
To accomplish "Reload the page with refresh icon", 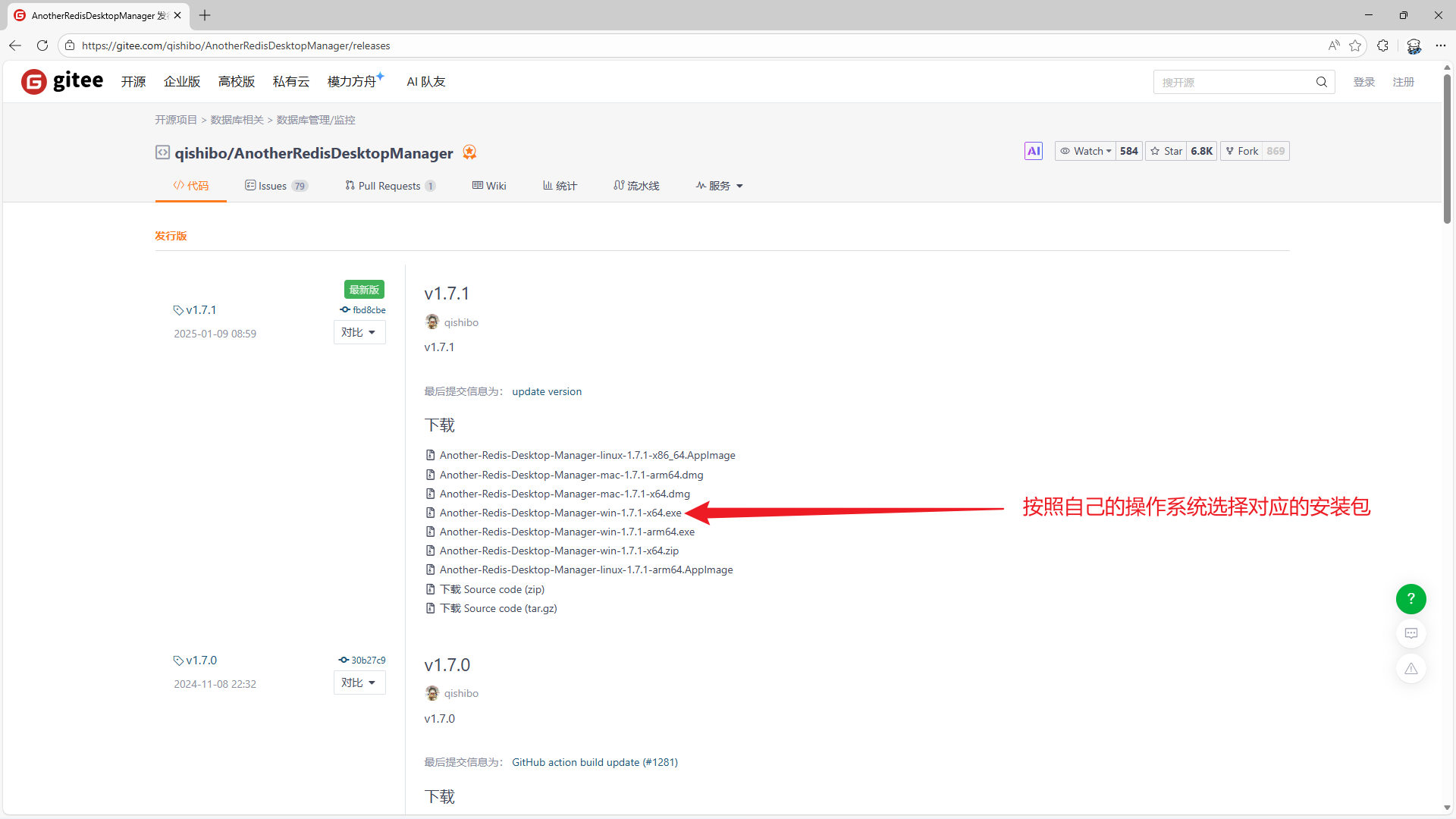I will pos(42,45).
